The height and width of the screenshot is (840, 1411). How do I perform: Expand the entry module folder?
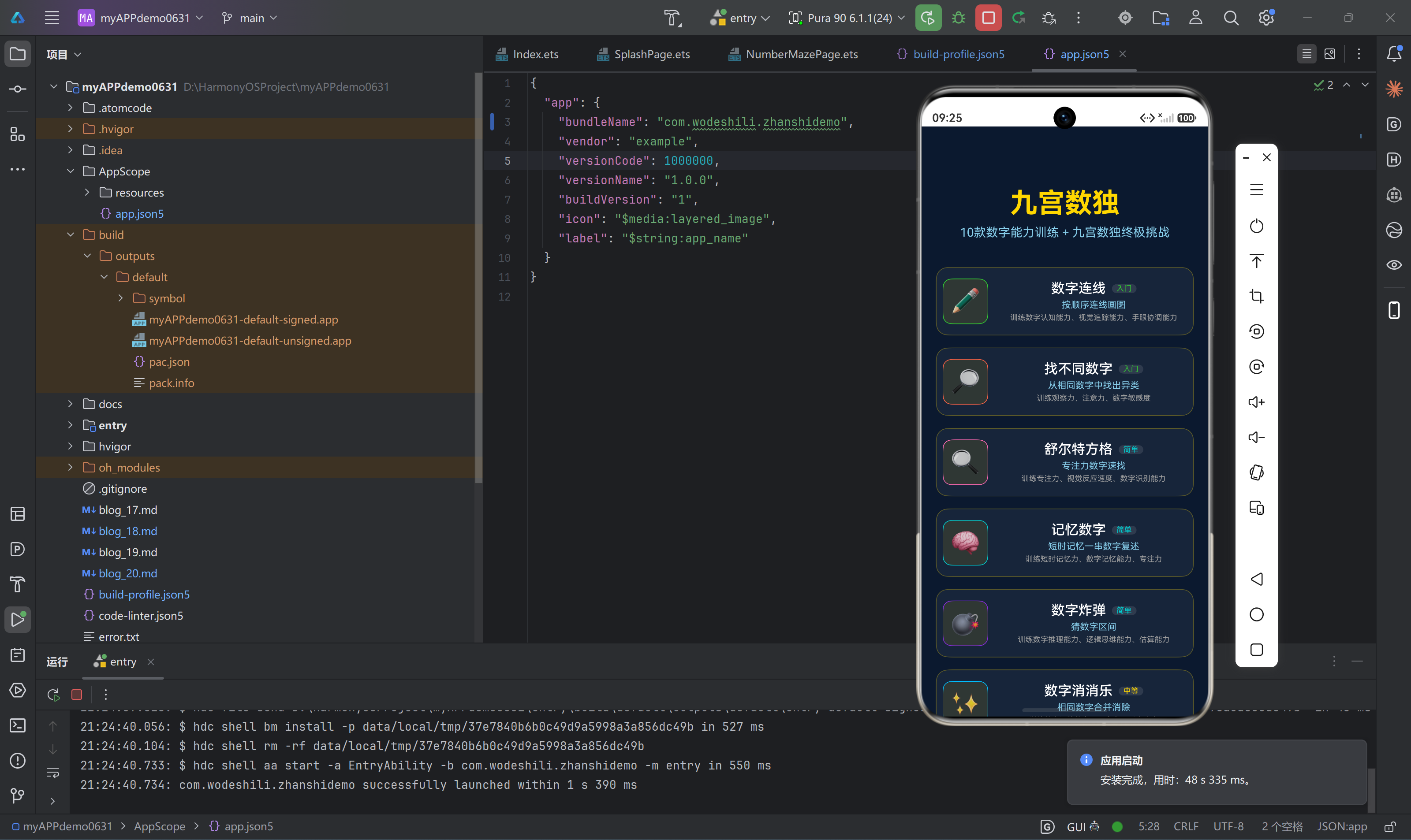(70, 425)
